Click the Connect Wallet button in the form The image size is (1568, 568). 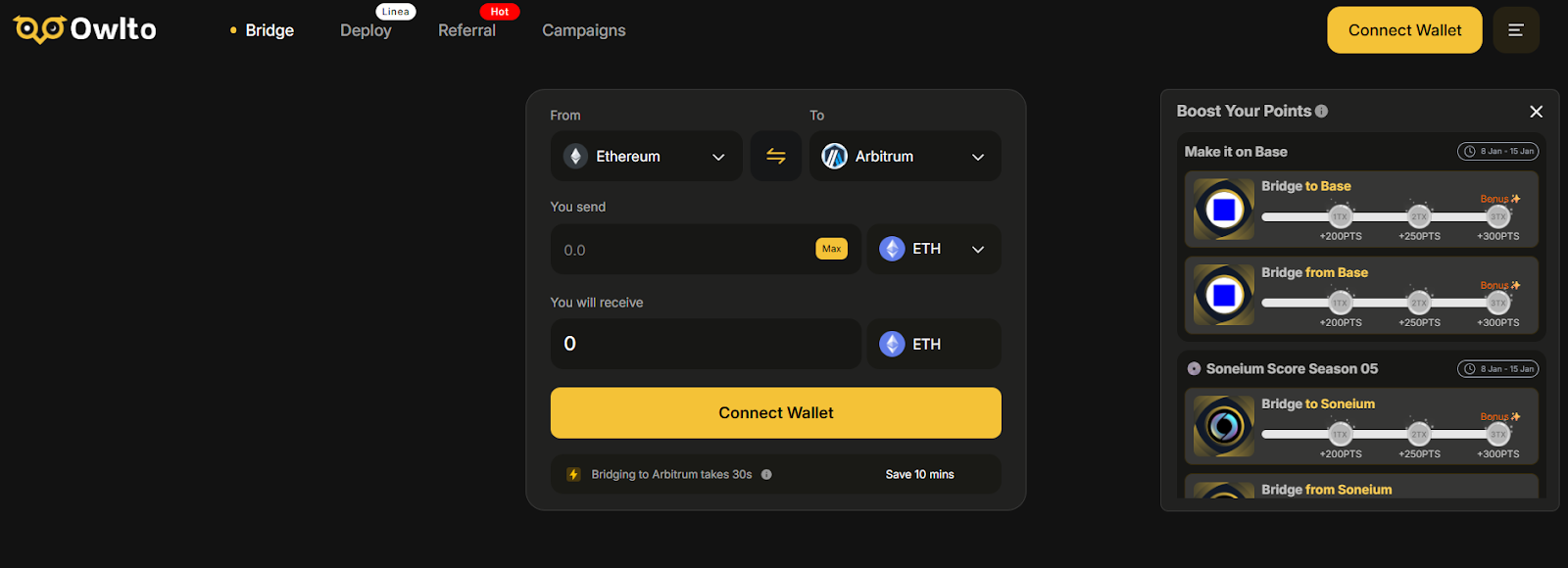pyautogui.click(x=775, y=412)
